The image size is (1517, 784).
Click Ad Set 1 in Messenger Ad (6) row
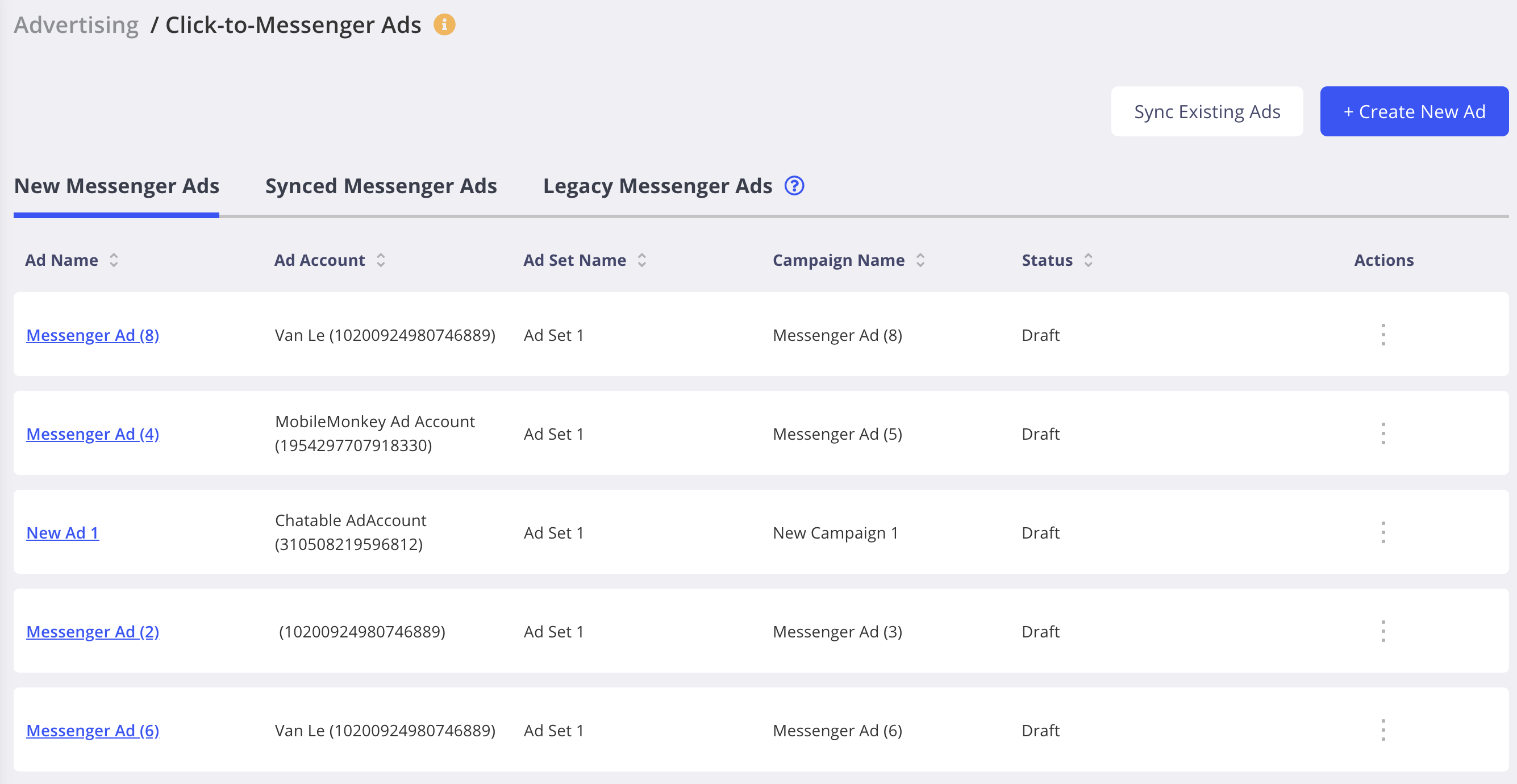[x=553, y=731]
